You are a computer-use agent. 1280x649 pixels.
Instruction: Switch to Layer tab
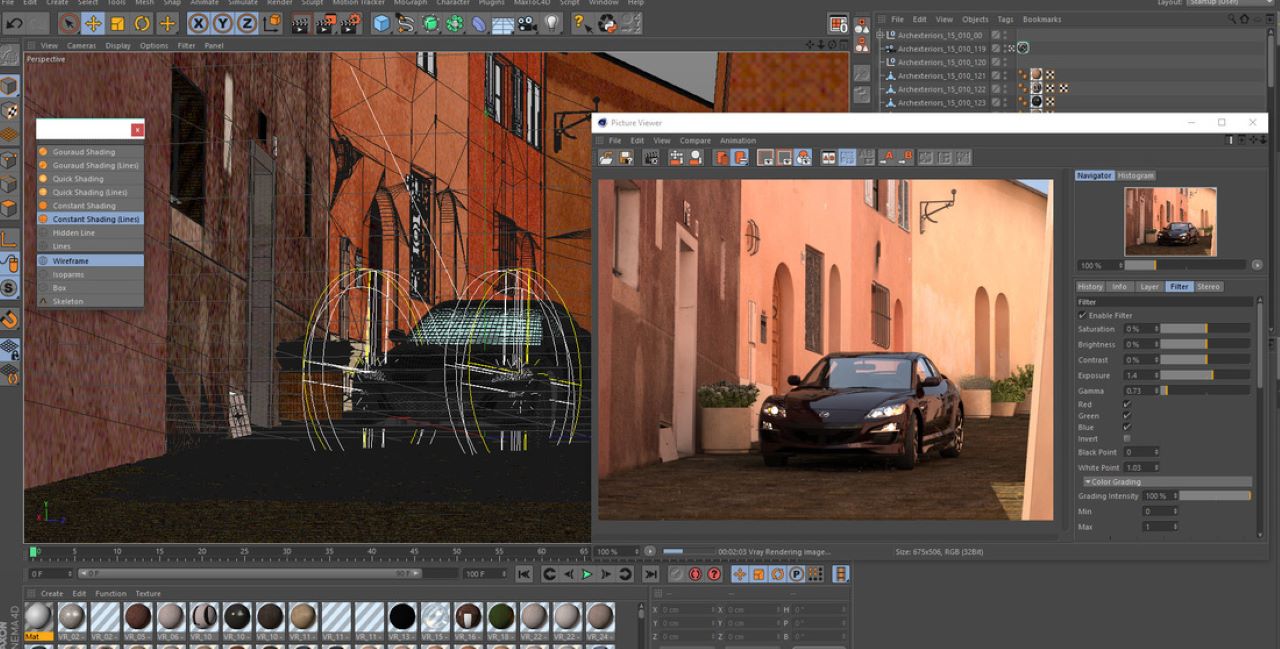(1150, 287)
